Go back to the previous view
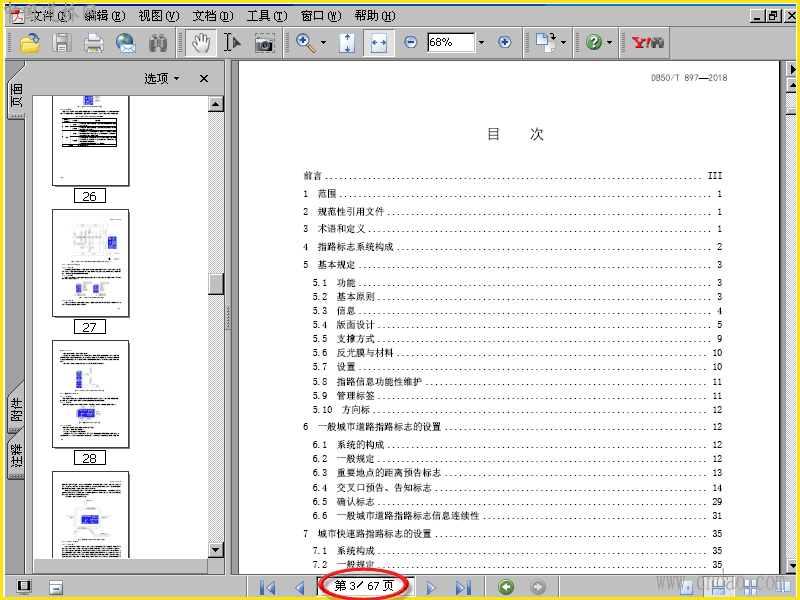Screen dimensions: 800x600 pos(506,587)
